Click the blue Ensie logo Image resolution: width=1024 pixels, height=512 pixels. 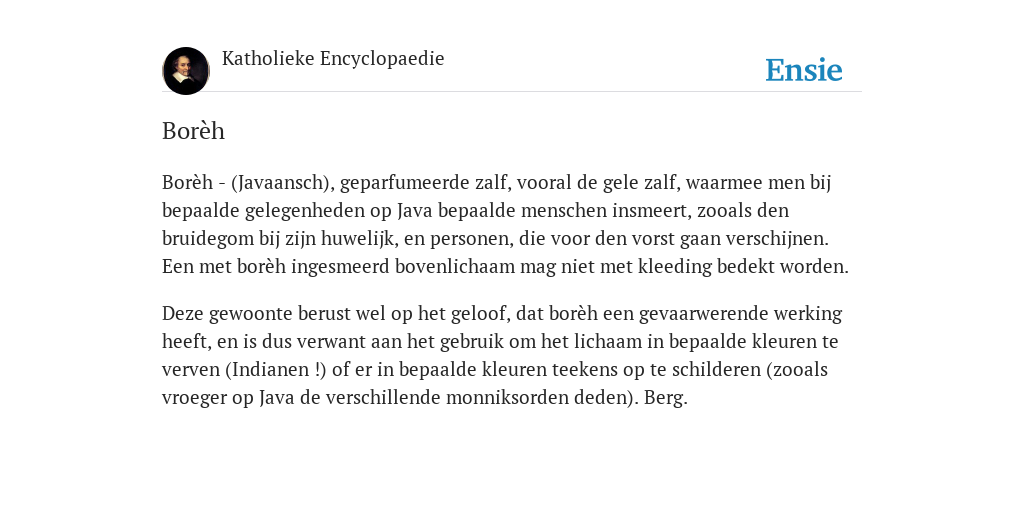pyautogui.click(x=804, y=70)
